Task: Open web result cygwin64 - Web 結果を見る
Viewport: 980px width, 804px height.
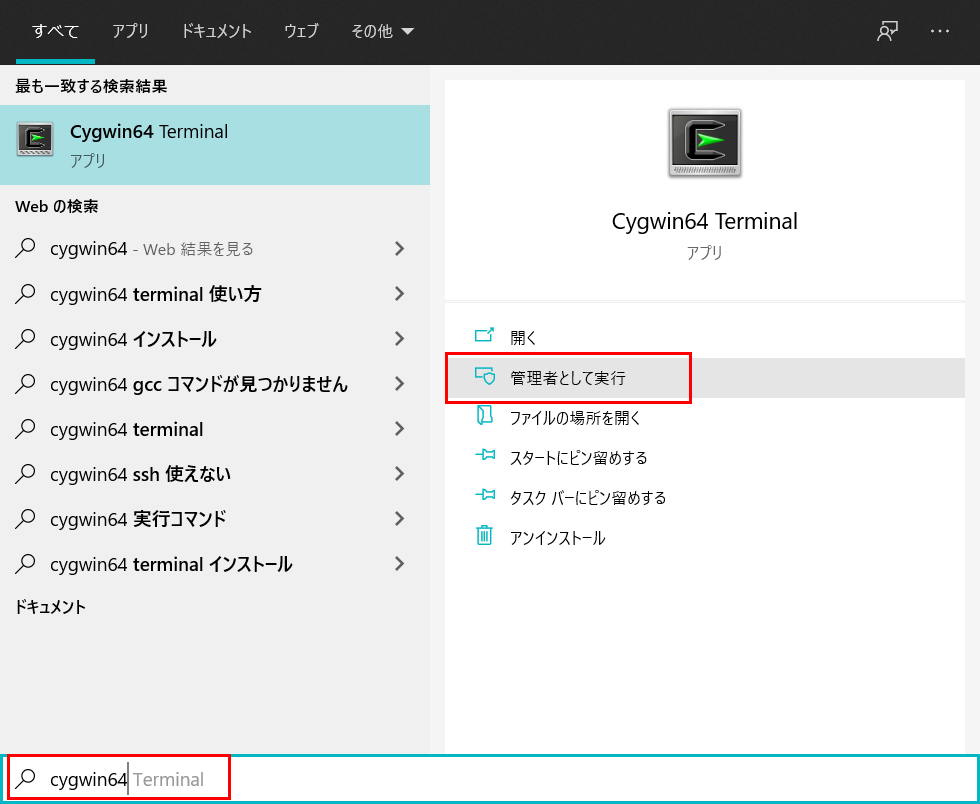Action: tap(215, 249)
